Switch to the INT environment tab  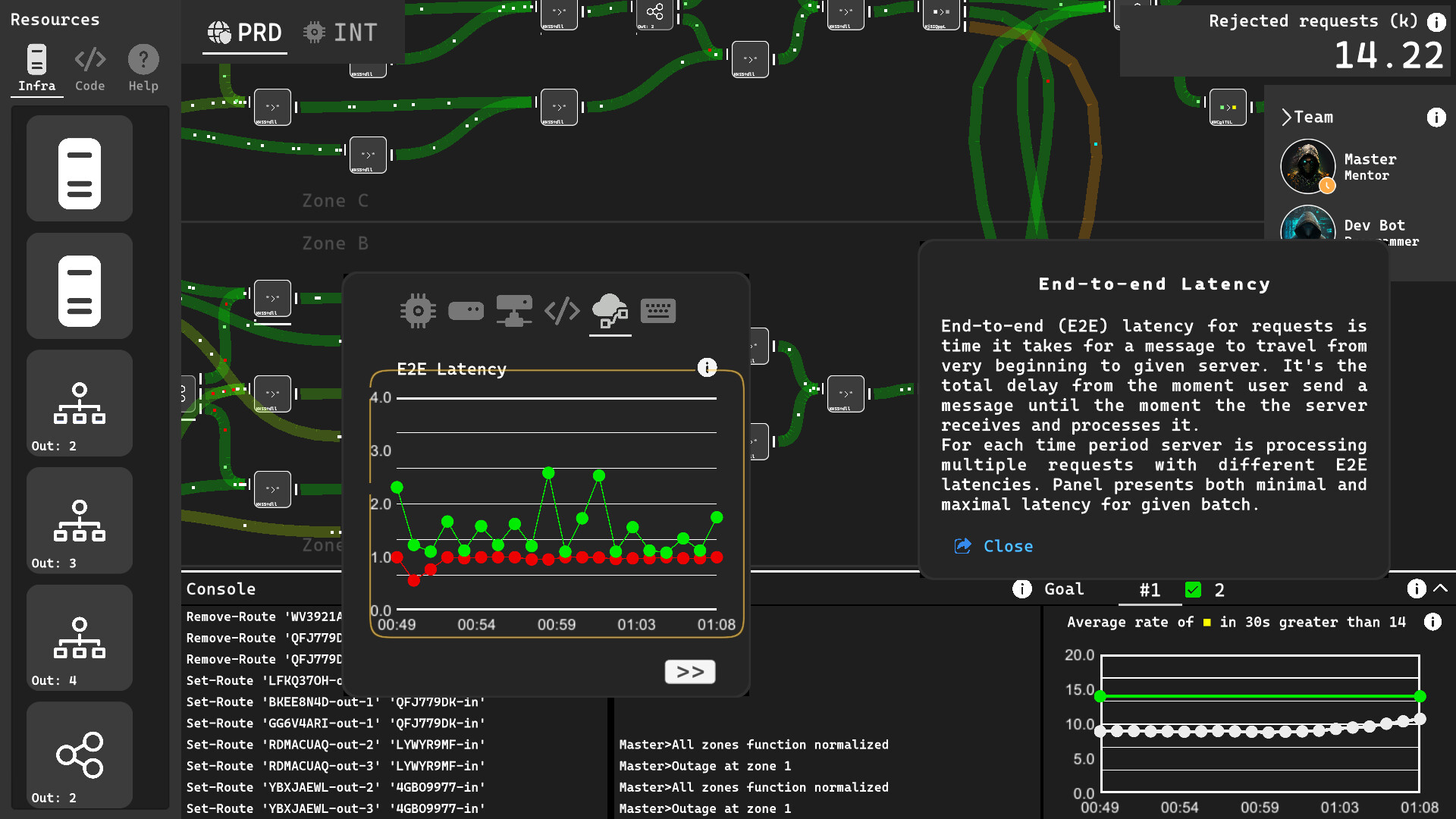coord(340,32)
